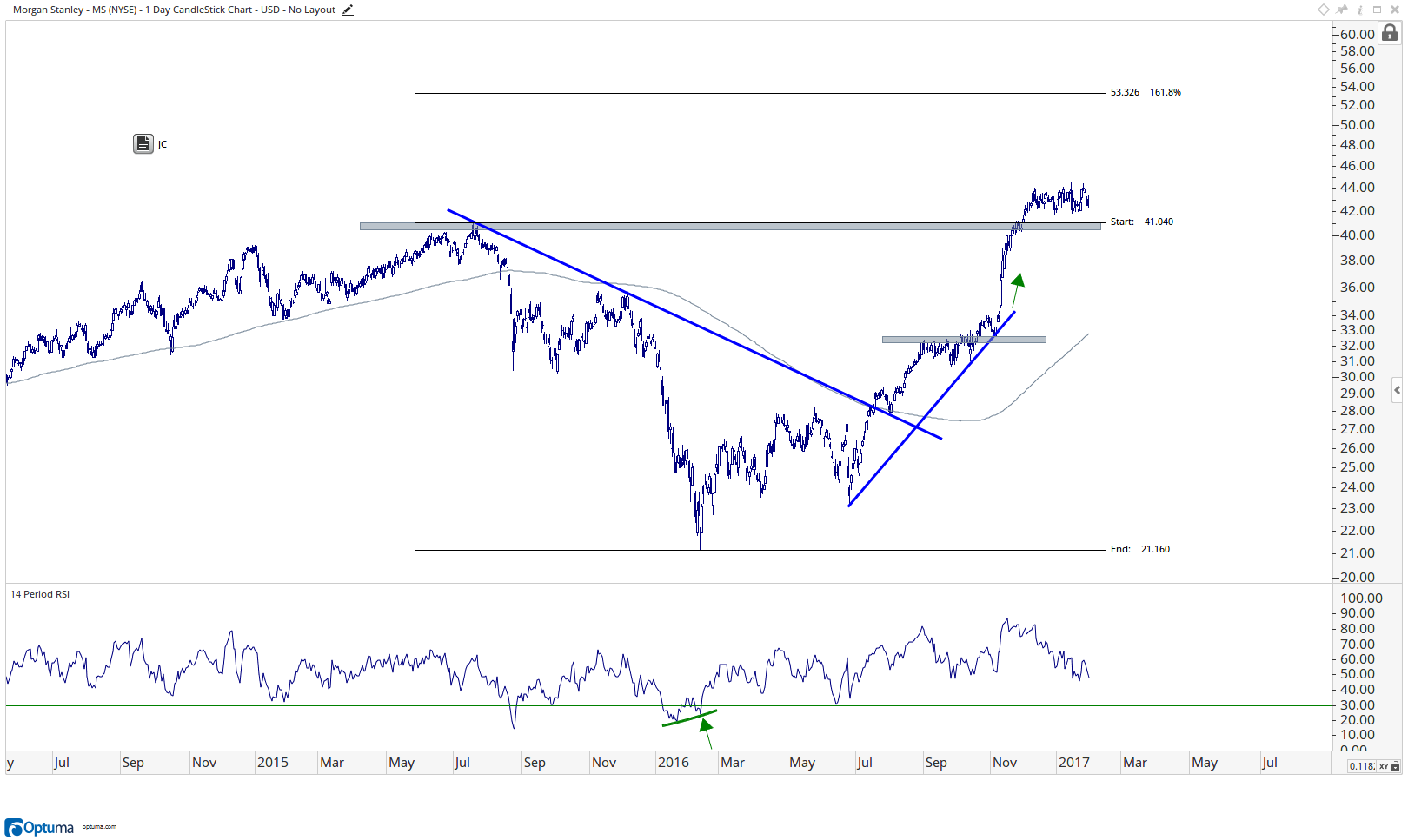Open the optuma.com link
The height and width of the screenshot is (840, 1408).
click(x=99, y=827)
